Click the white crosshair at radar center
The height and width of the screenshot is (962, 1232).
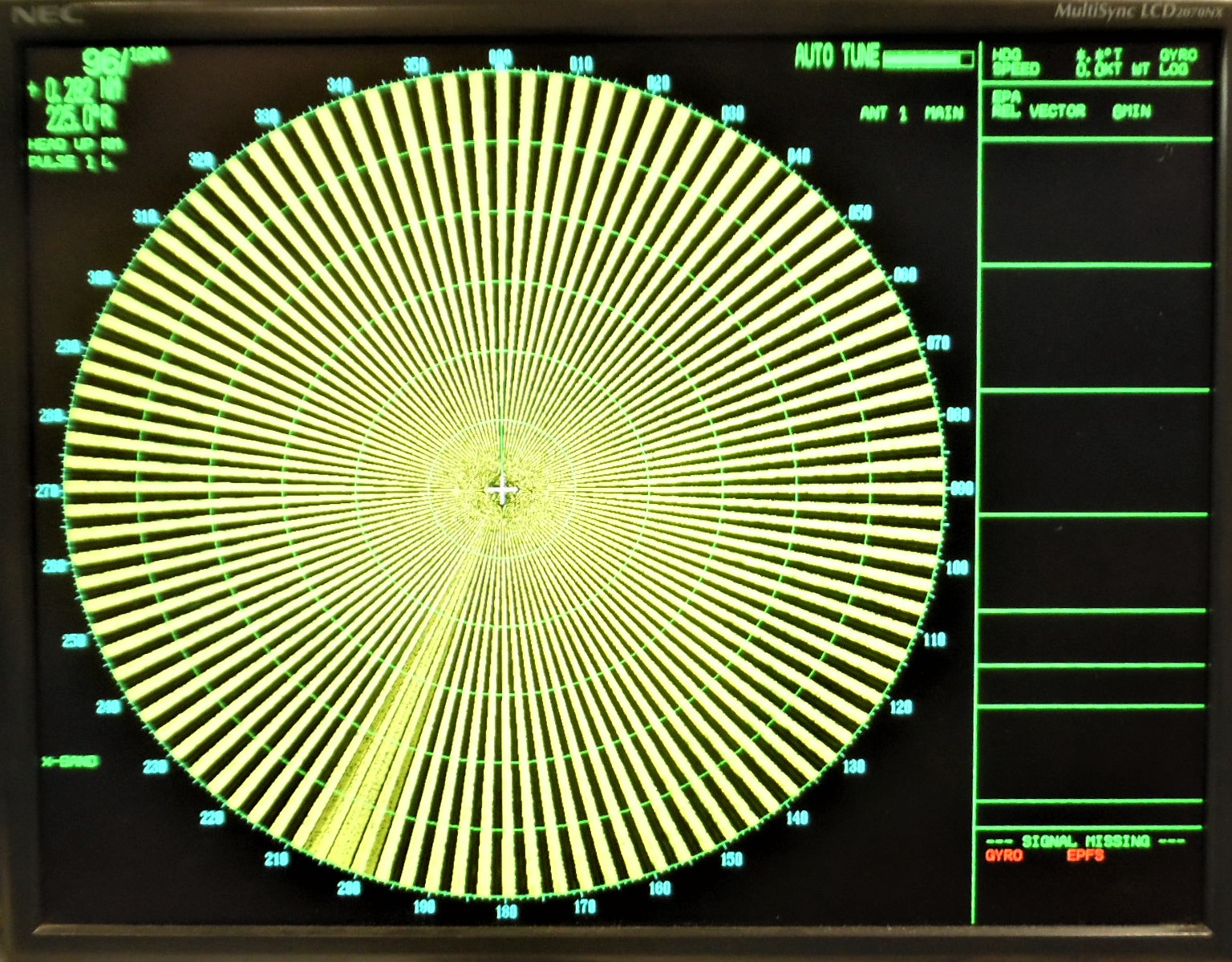(x=503, y=490)
